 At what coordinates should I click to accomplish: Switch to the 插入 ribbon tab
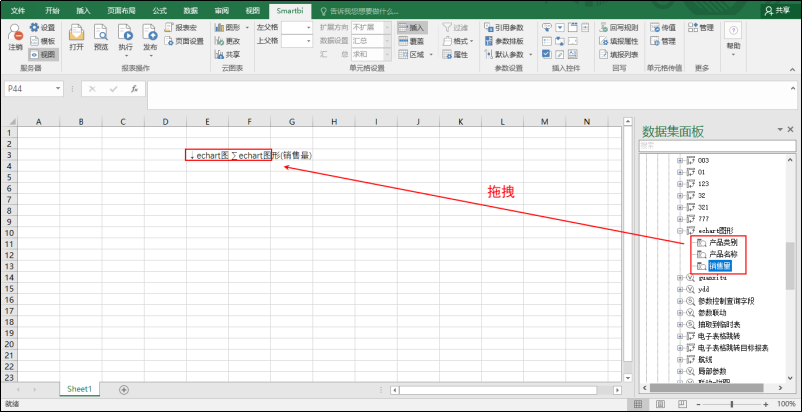click(83, 10)
